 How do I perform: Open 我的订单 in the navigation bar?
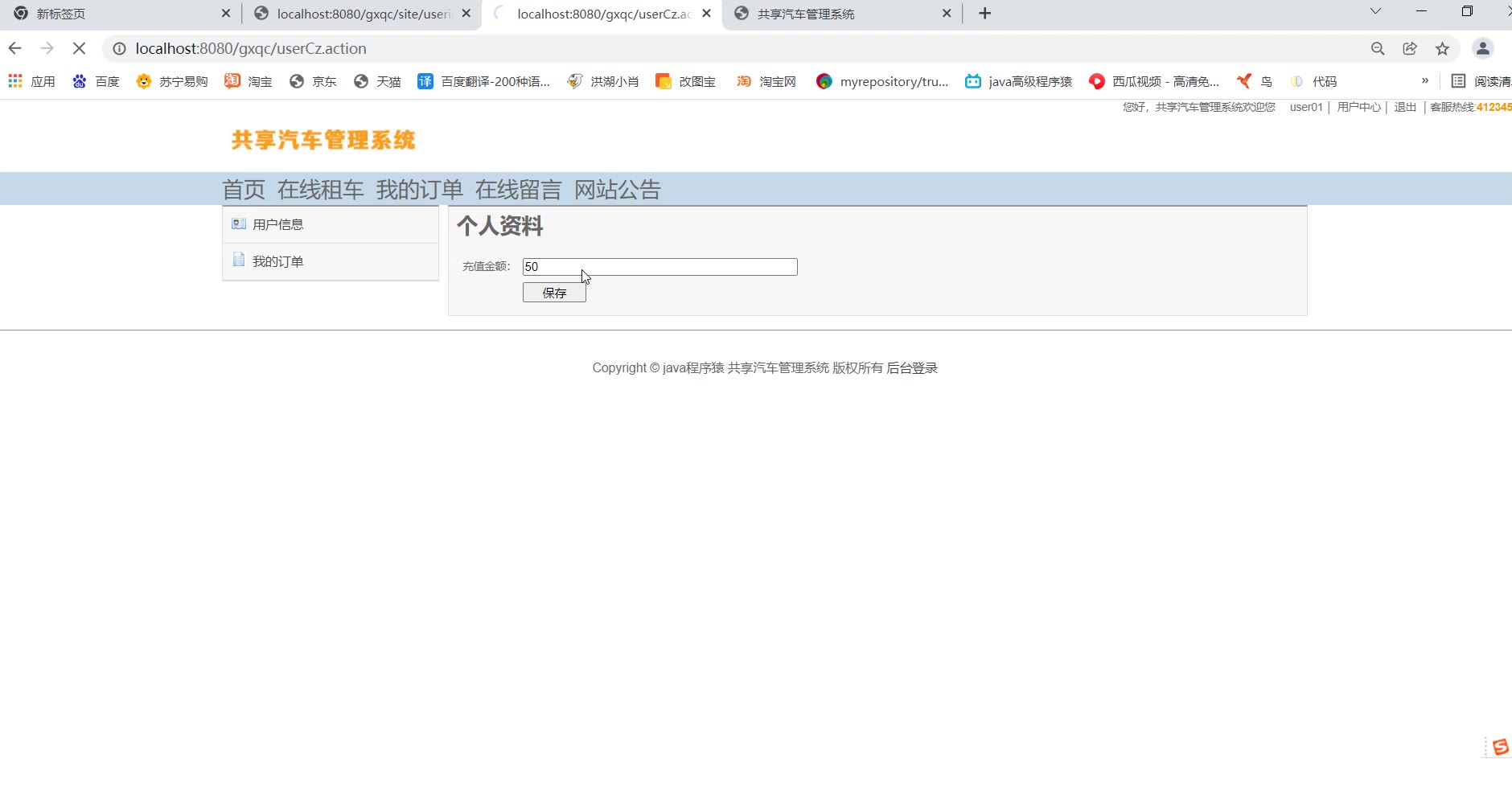tap(420, 190)
